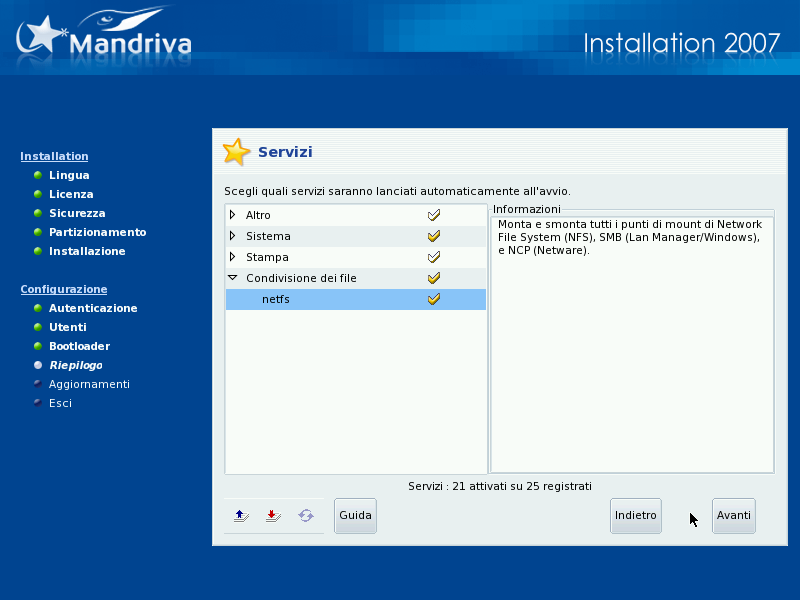Viewport: 800px width, 600px height.
Task: Expand the Sistema tree node
Action: tap(233, 236)
